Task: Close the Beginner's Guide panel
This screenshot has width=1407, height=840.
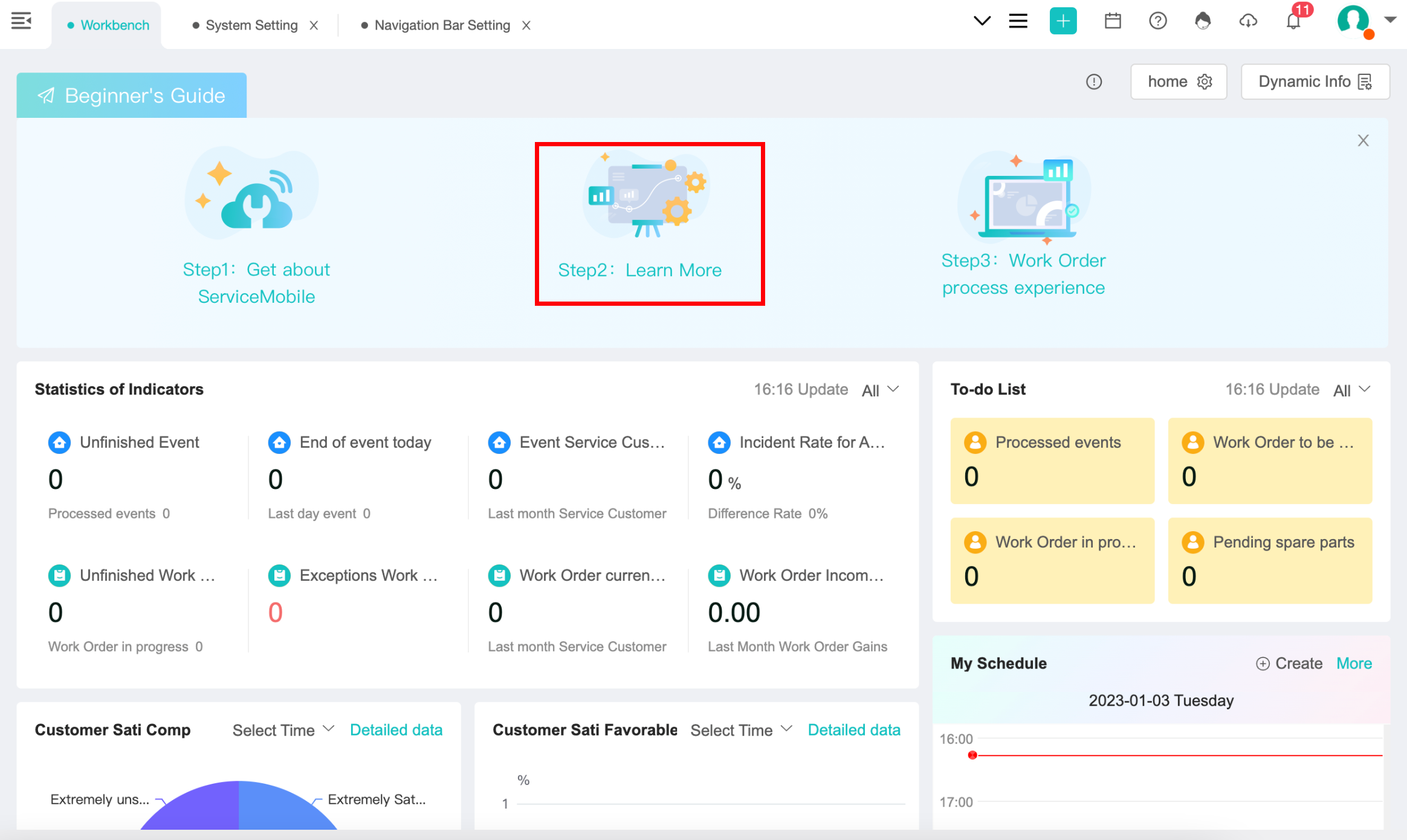Action: point(1363,141)
